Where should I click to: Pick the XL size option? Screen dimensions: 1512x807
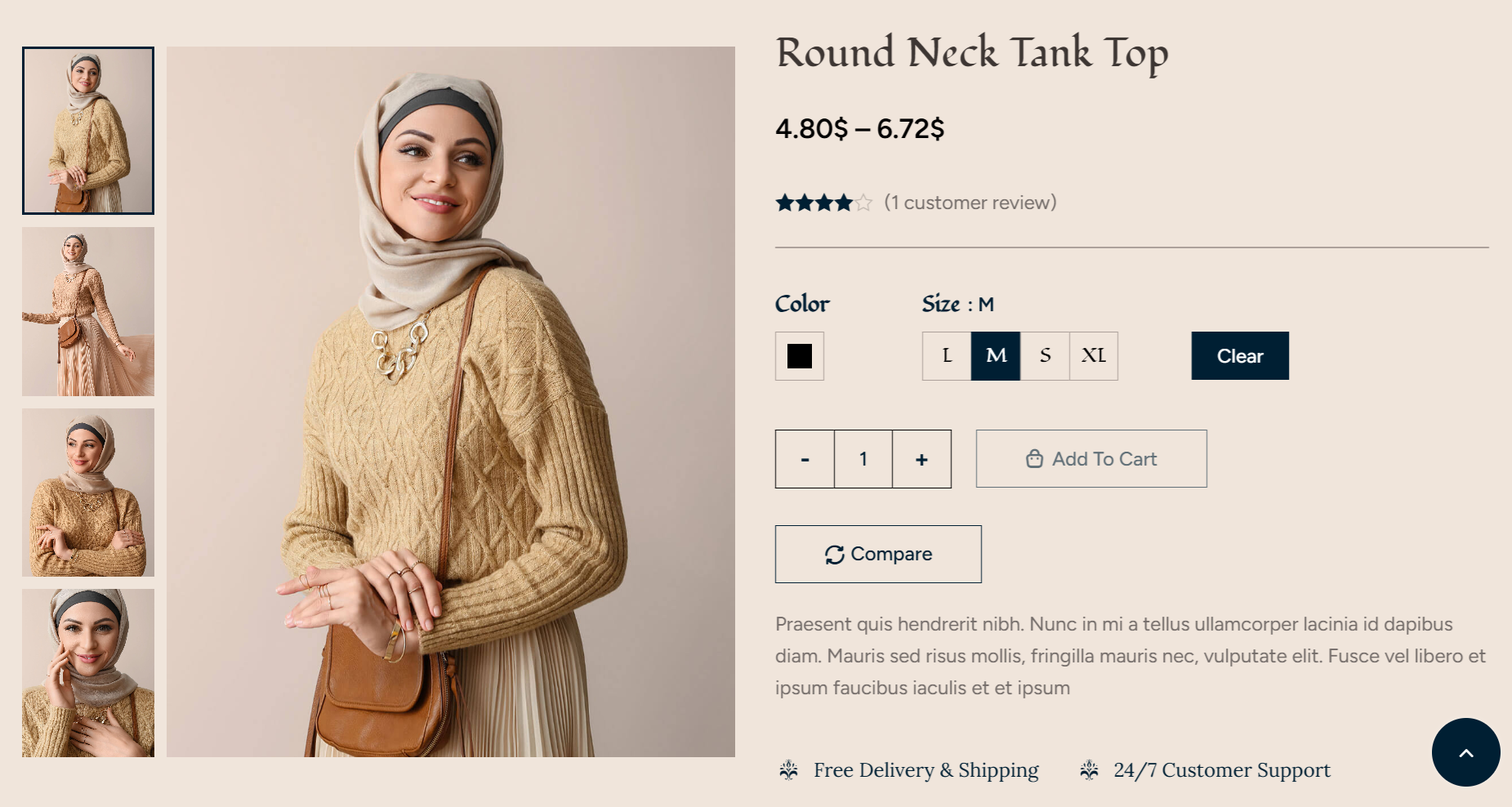click(x=1094, y=356)
